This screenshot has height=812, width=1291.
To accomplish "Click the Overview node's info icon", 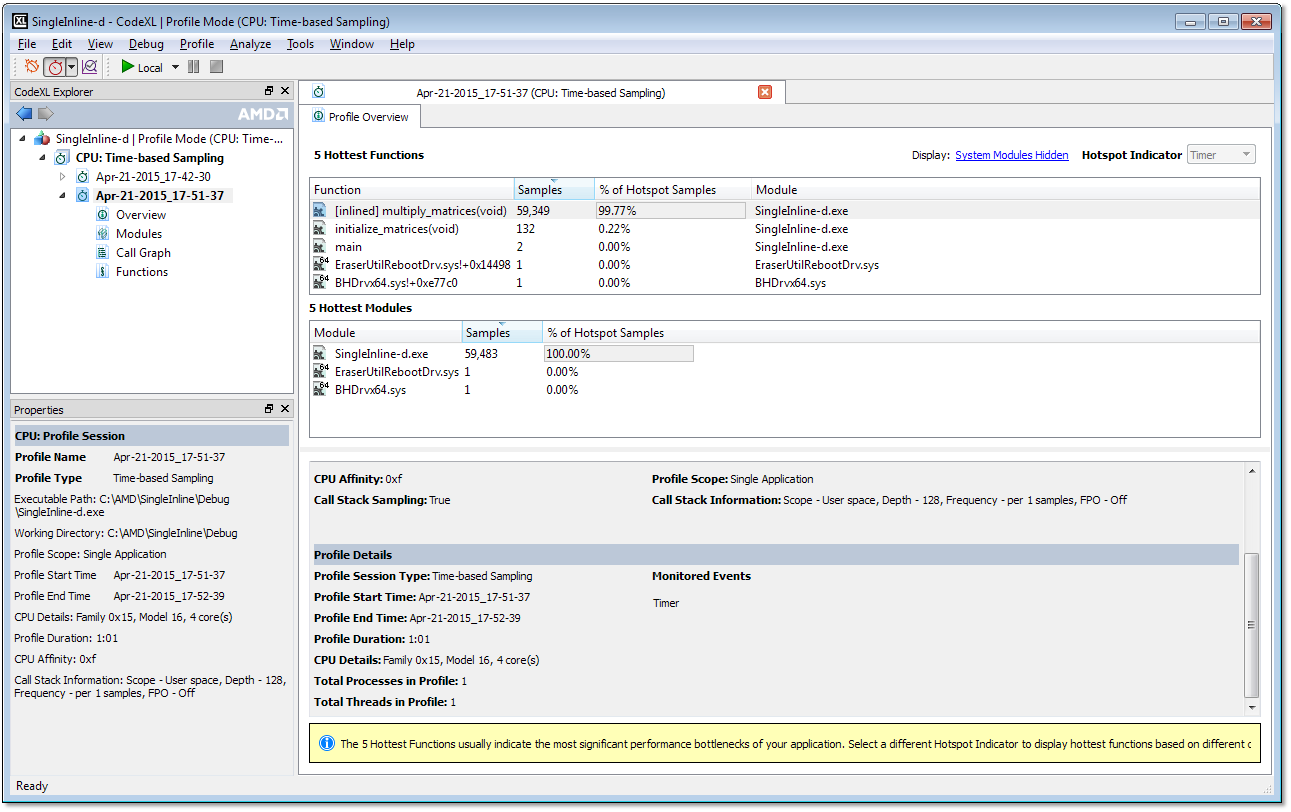I will click(x=102, y=215).
